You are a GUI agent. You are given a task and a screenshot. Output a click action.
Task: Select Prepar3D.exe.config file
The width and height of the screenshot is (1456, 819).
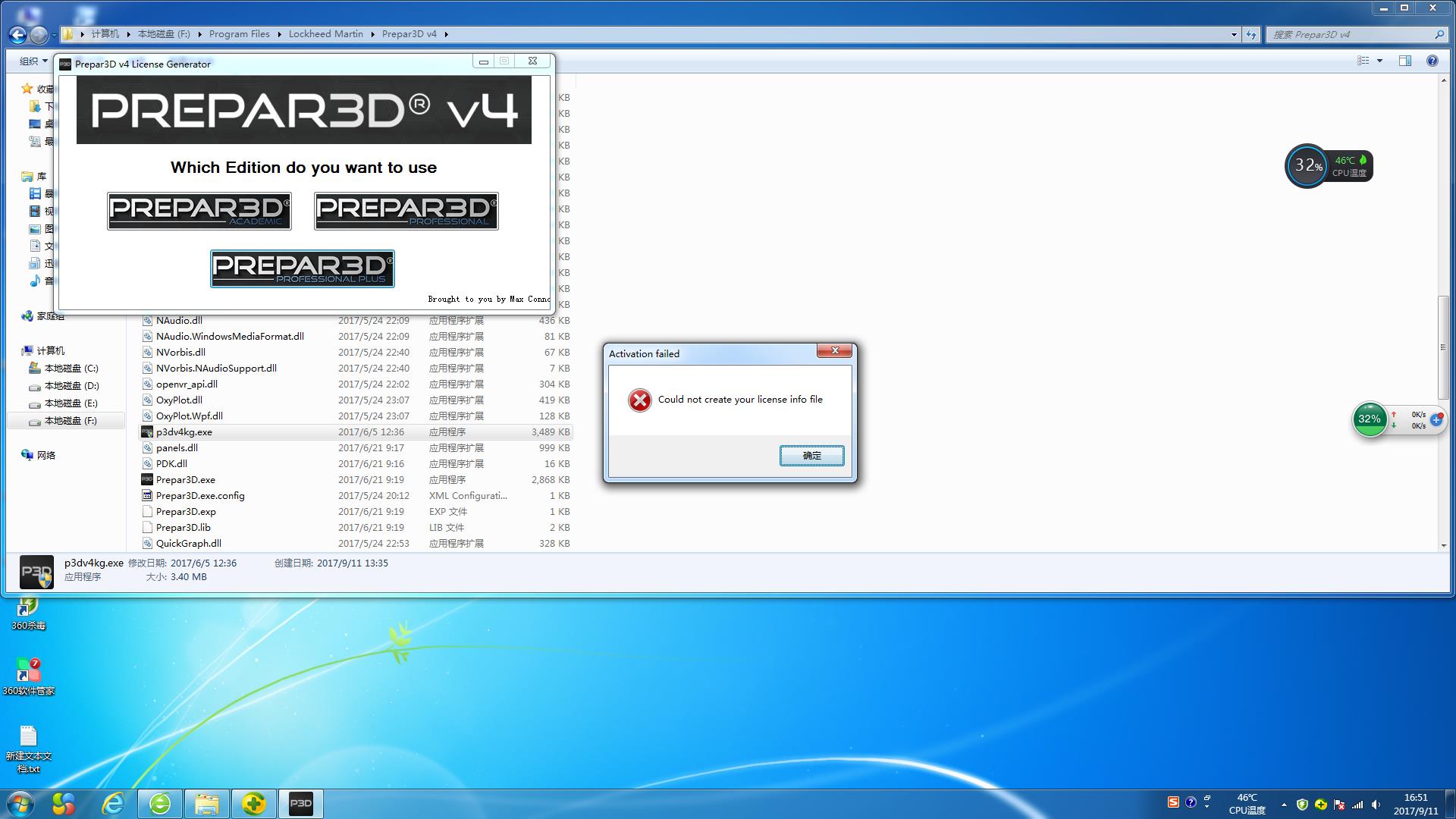[200, 495]
